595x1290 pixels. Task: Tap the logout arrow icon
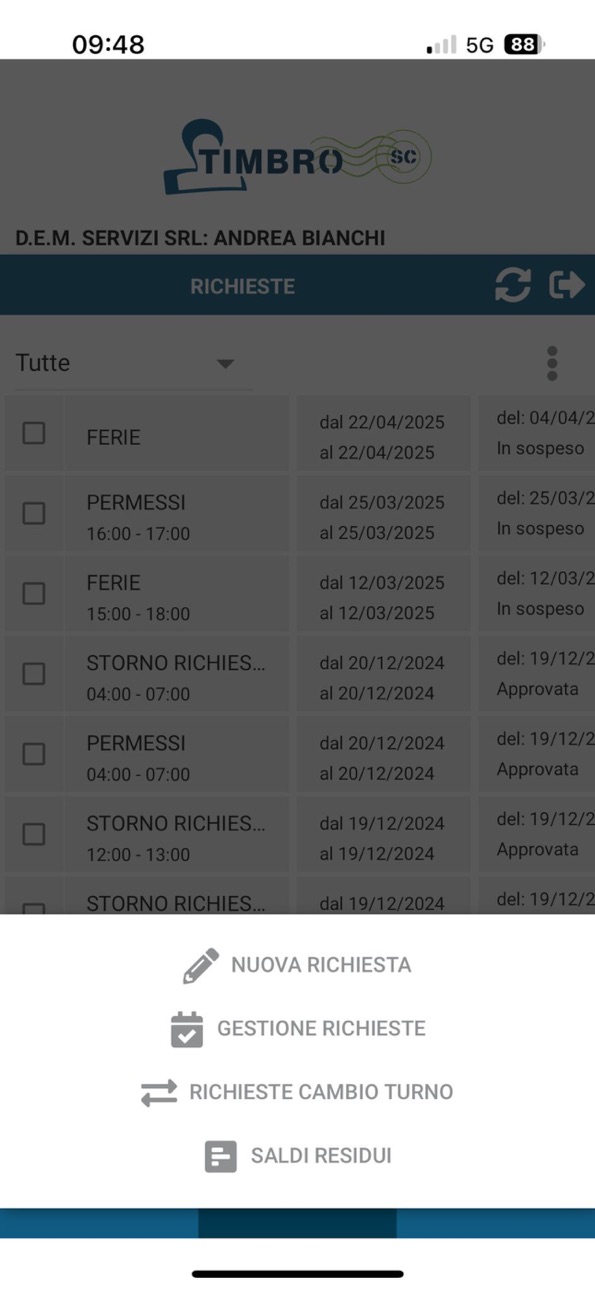click(x=567, y=285)
